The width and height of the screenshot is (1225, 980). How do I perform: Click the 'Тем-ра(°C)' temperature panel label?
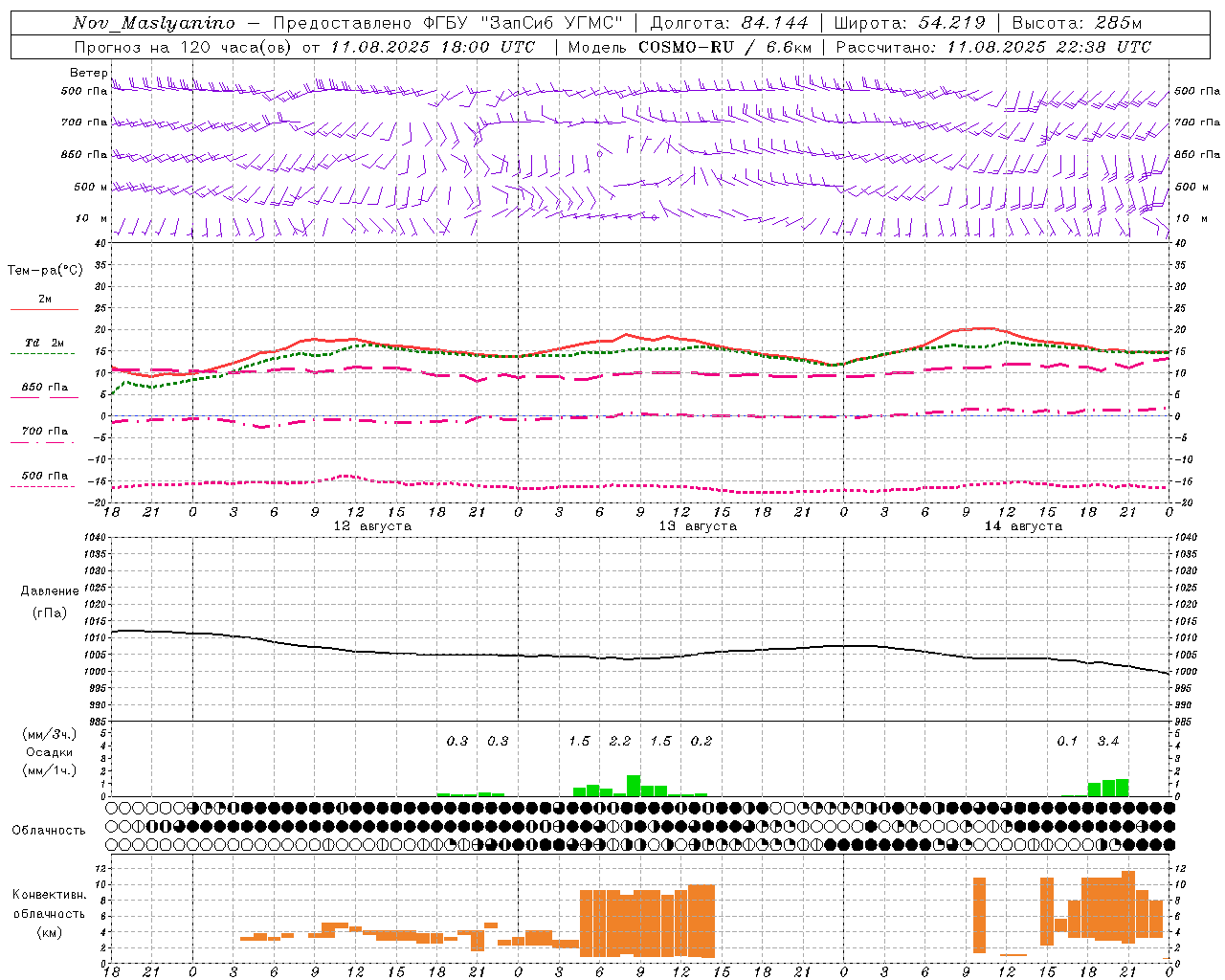click(x=45, y=271)
